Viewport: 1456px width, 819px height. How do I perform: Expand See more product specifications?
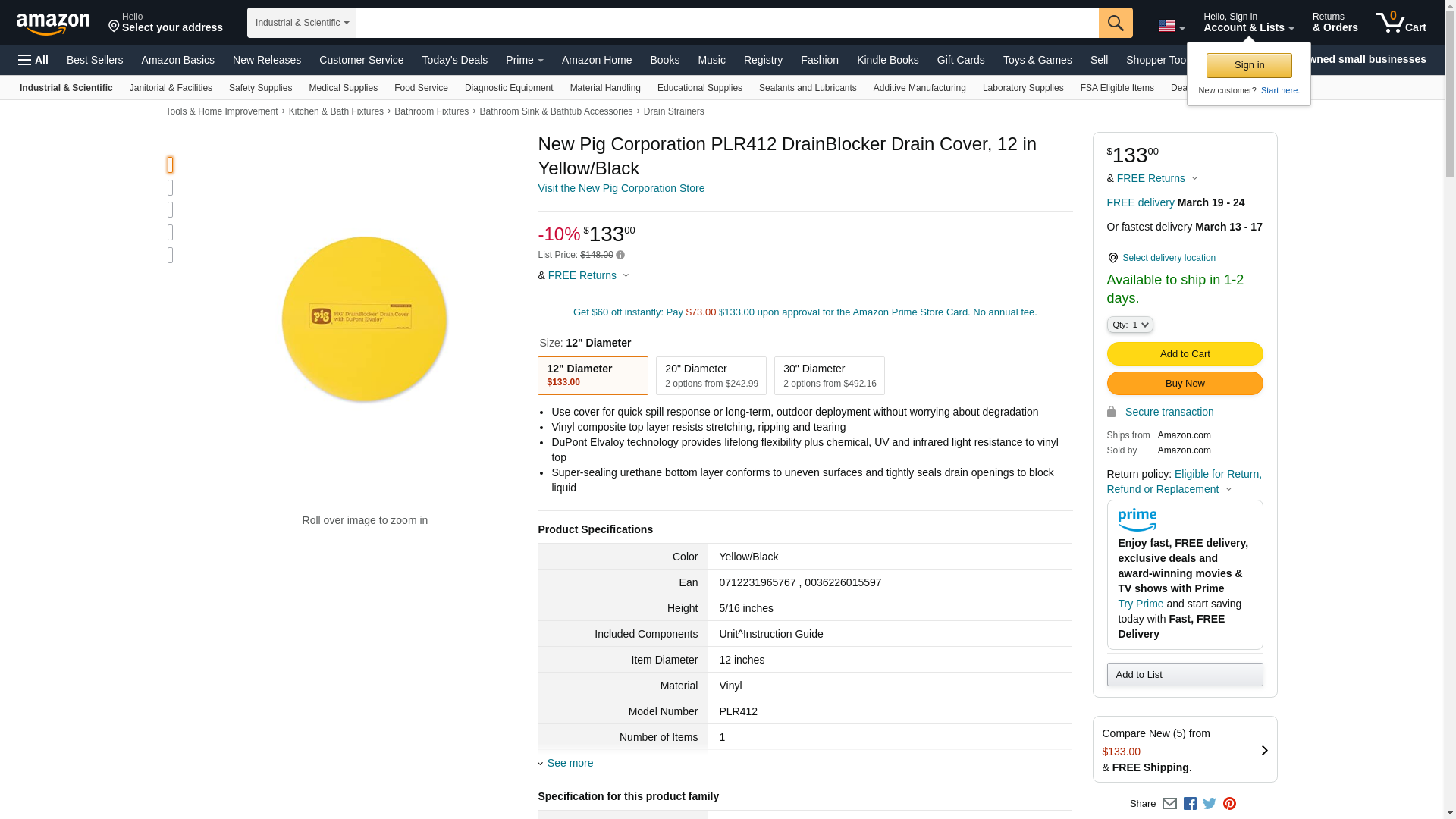click(570, 763)
